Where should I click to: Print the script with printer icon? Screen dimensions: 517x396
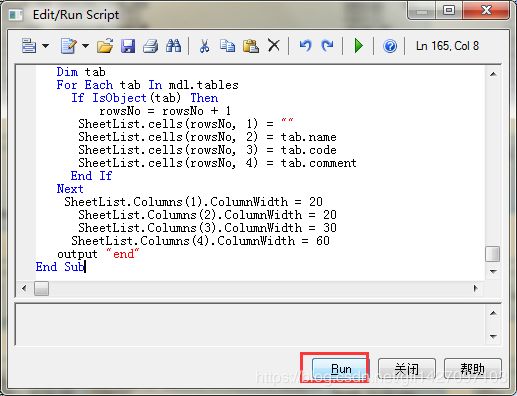(150, 46)
